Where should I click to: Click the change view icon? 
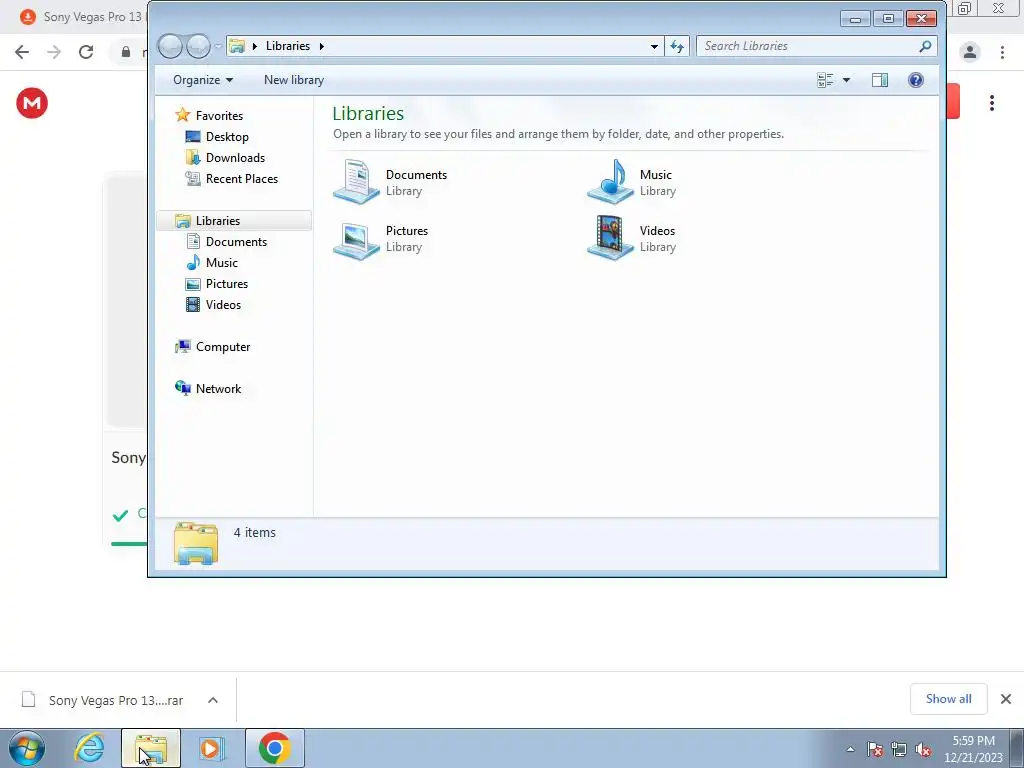pyautogui.click(x=825, y=80)
